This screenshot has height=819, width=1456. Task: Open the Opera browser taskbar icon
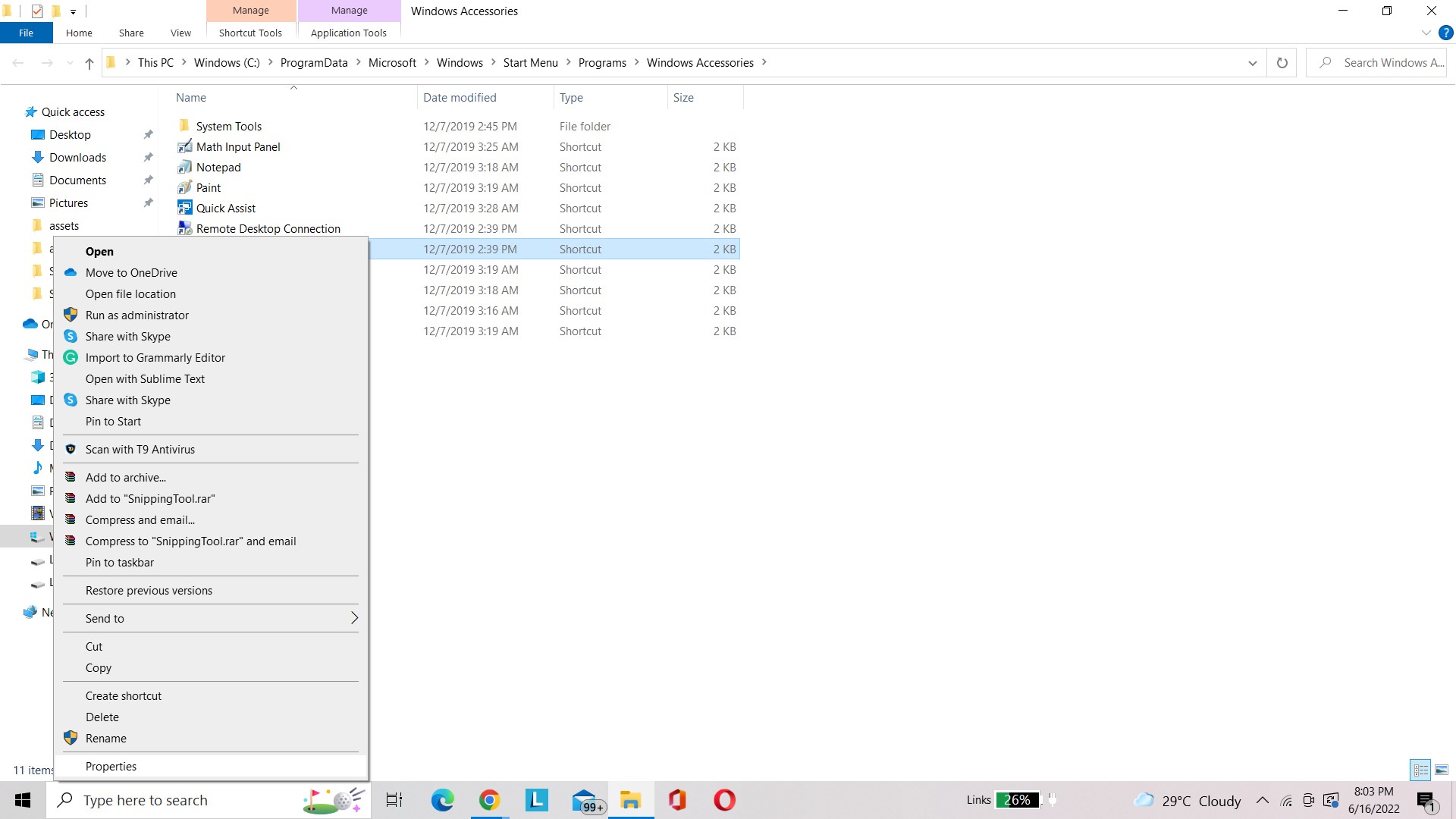[x=724, y=800]
